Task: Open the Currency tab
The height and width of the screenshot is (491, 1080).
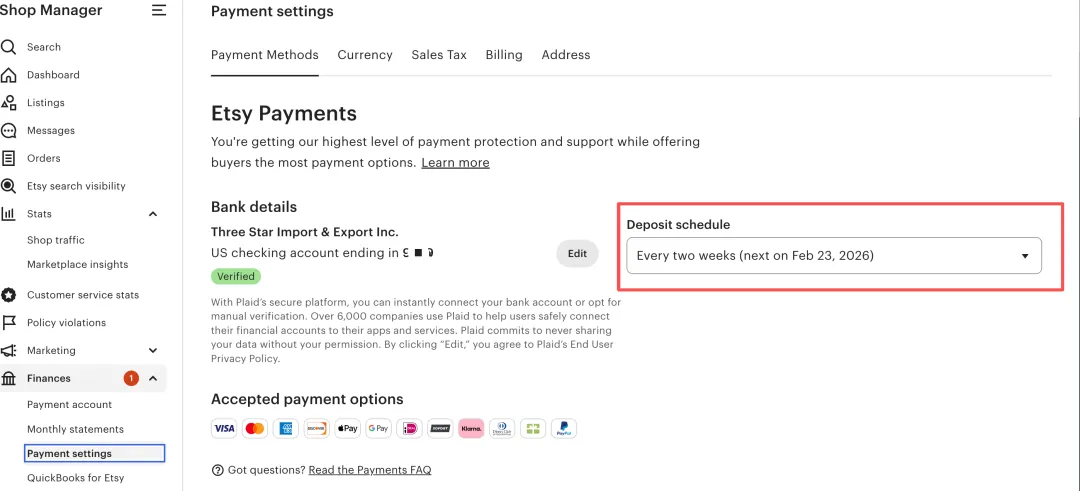Action: click(x=365, y=55)
